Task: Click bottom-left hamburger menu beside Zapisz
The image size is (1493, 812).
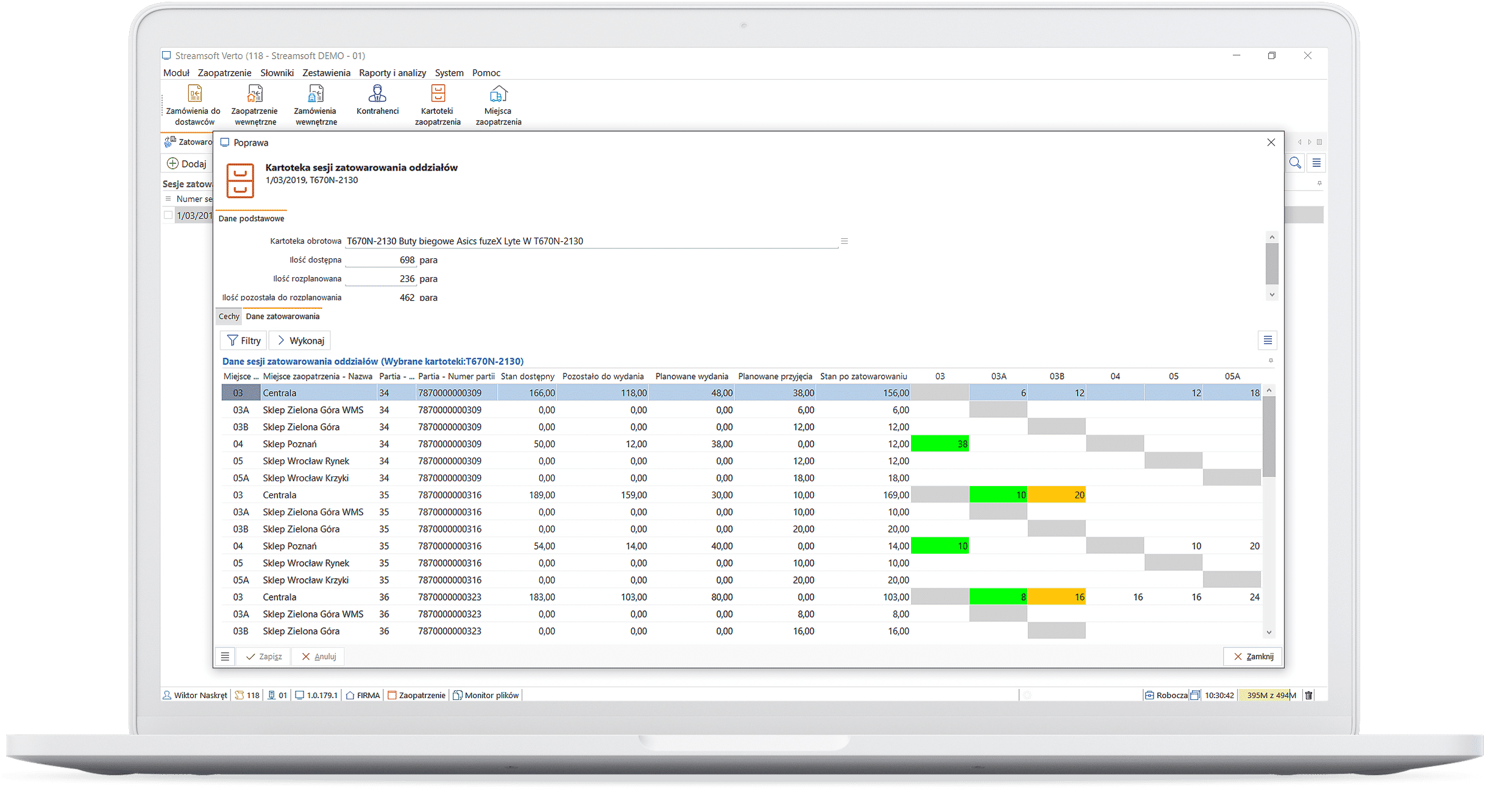Action: (x=225, y=657)
